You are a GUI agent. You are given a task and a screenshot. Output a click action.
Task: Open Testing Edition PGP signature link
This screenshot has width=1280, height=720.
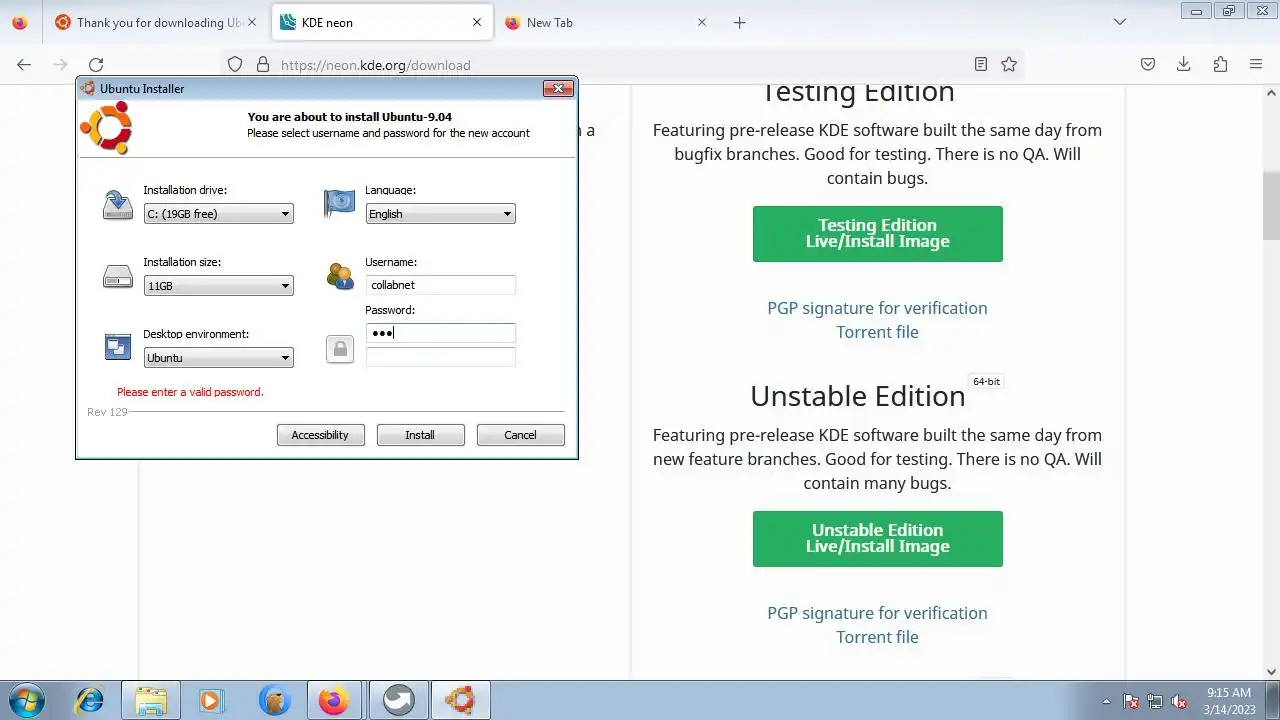click(x=877, y=308)
